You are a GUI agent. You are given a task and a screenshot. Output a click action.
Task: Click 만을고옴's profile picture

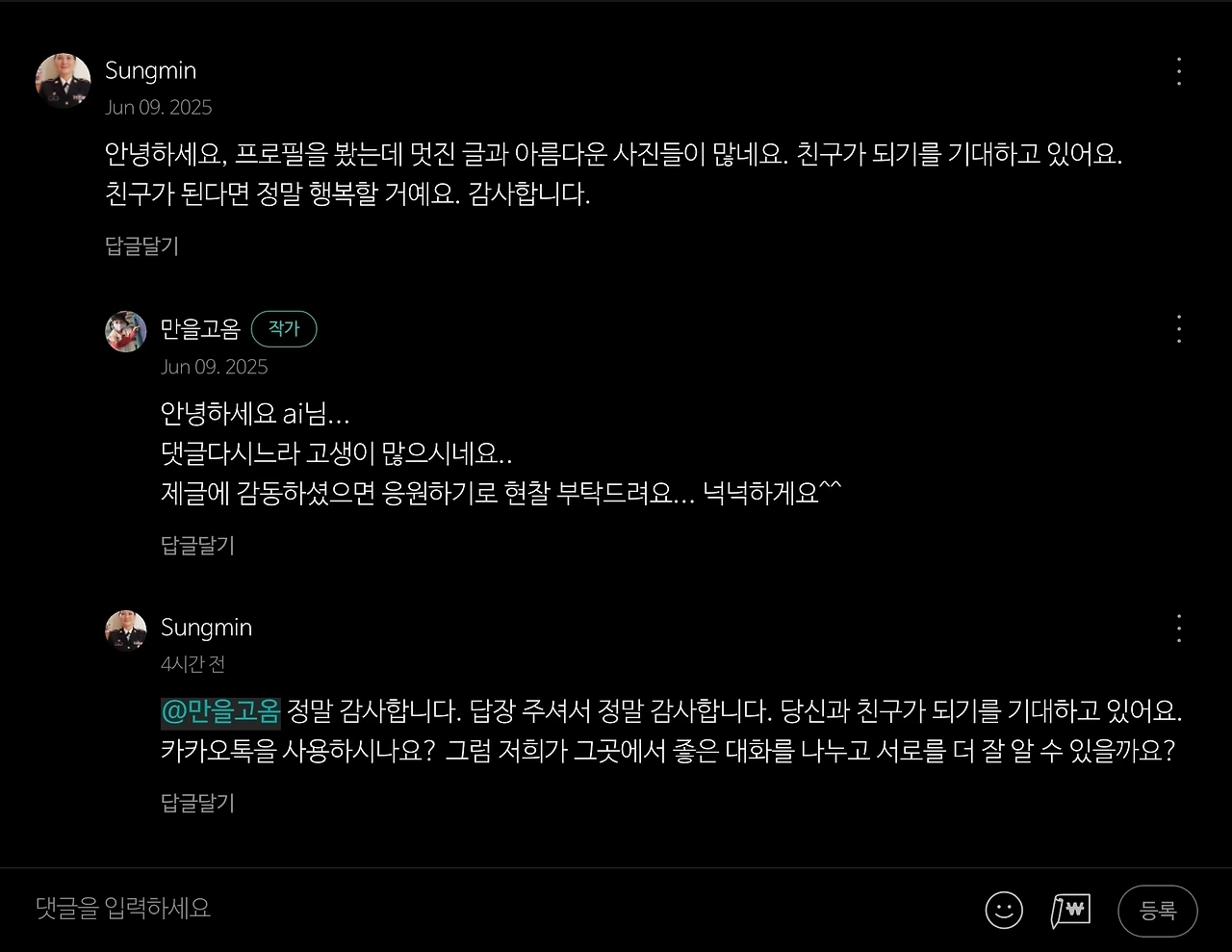pyautogui.click(x=126, y=332)
